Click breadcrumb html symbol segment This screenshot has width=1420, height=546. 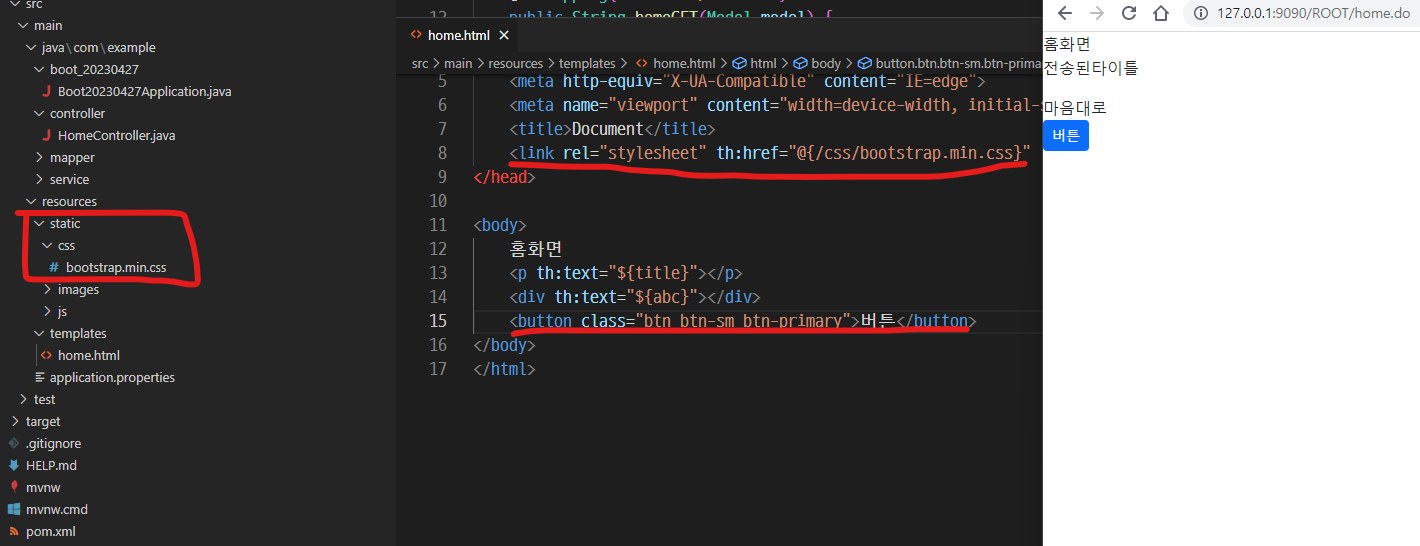click(x=754, y=63)
